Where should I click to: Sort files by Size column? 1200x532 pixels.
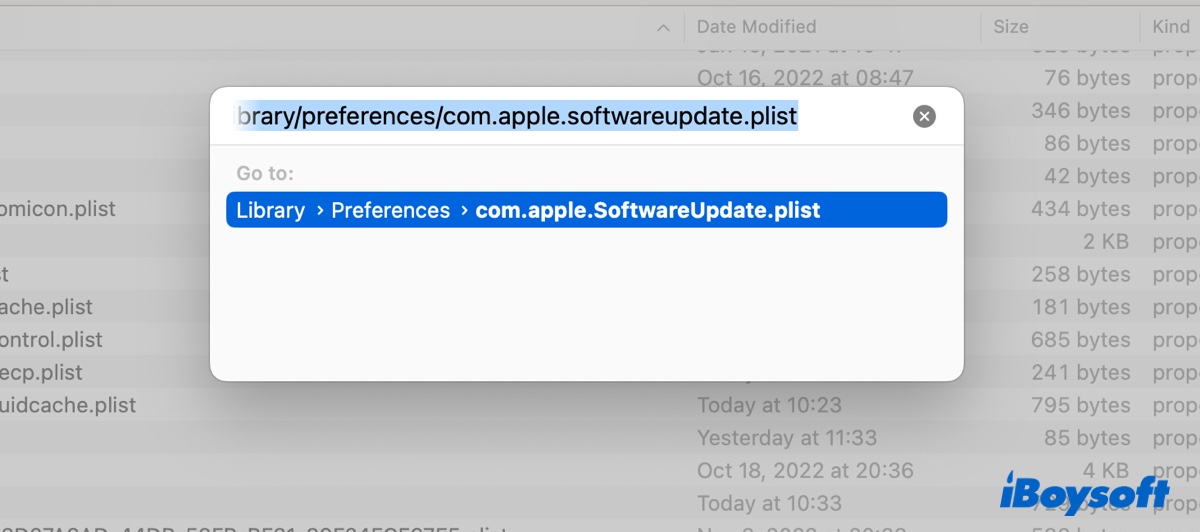(1011, 27)
